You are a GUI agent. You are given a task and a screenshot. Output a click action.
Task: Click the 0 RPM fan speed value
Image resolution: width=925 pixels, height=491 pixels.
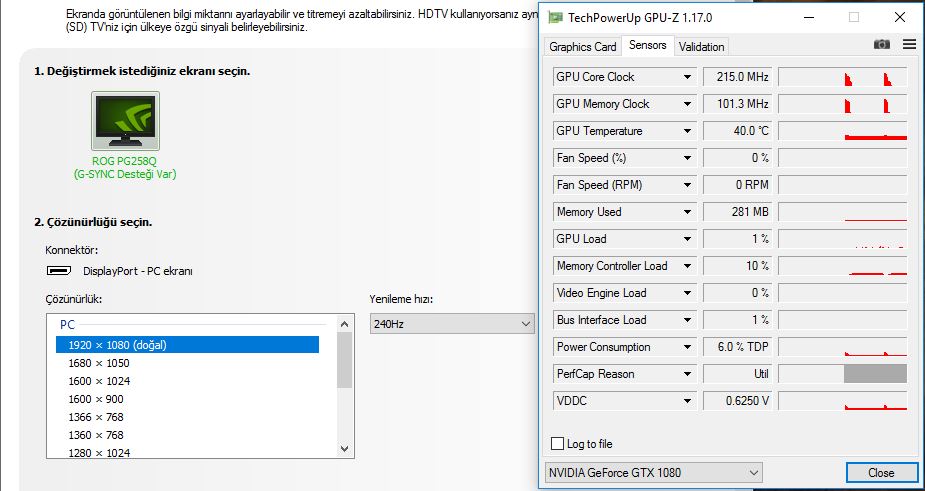click(737, 185)
